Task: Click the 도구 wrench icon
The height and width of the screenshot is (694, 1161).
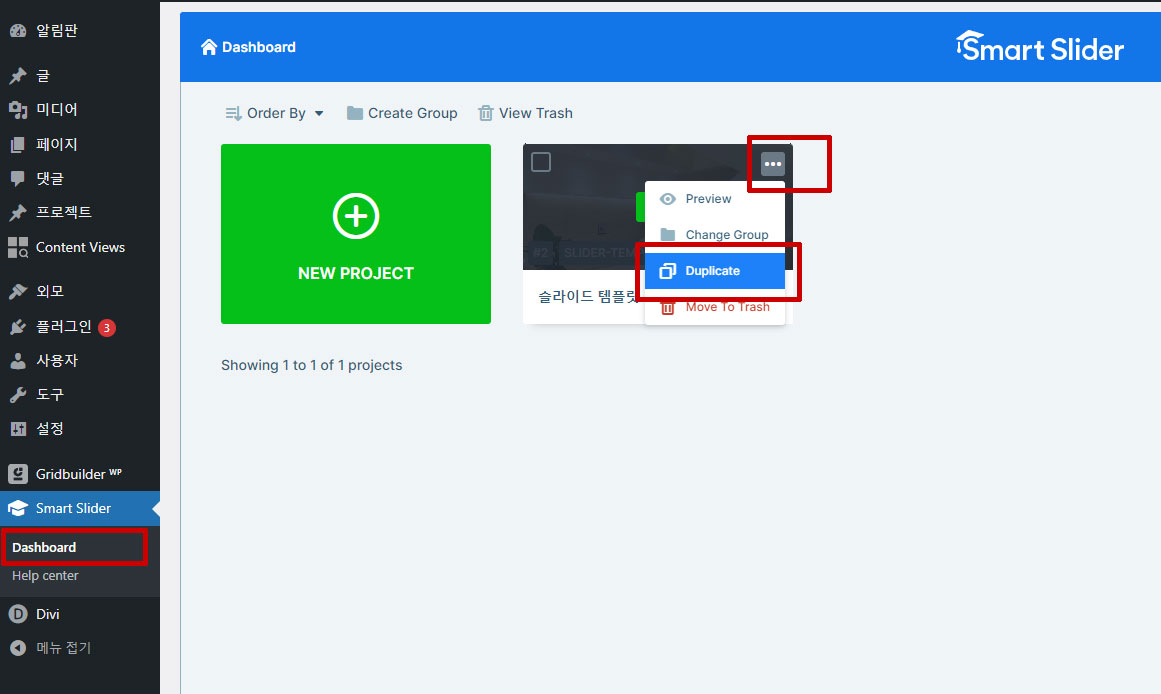Action: [18, 395]
